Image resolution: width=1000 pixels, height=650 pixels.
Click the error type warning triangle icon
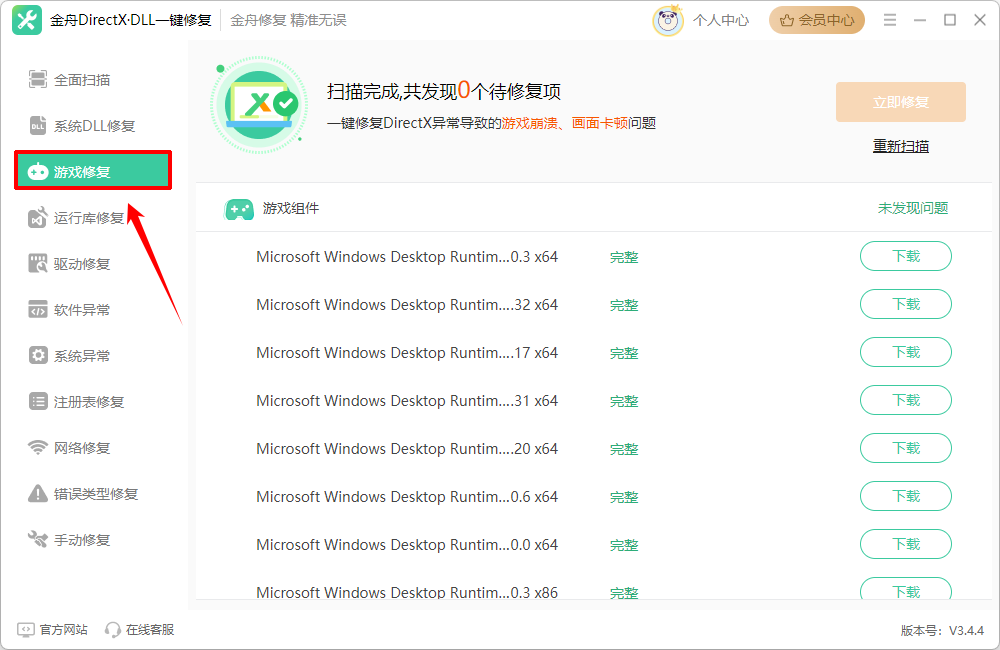click(x=38, y=494)
